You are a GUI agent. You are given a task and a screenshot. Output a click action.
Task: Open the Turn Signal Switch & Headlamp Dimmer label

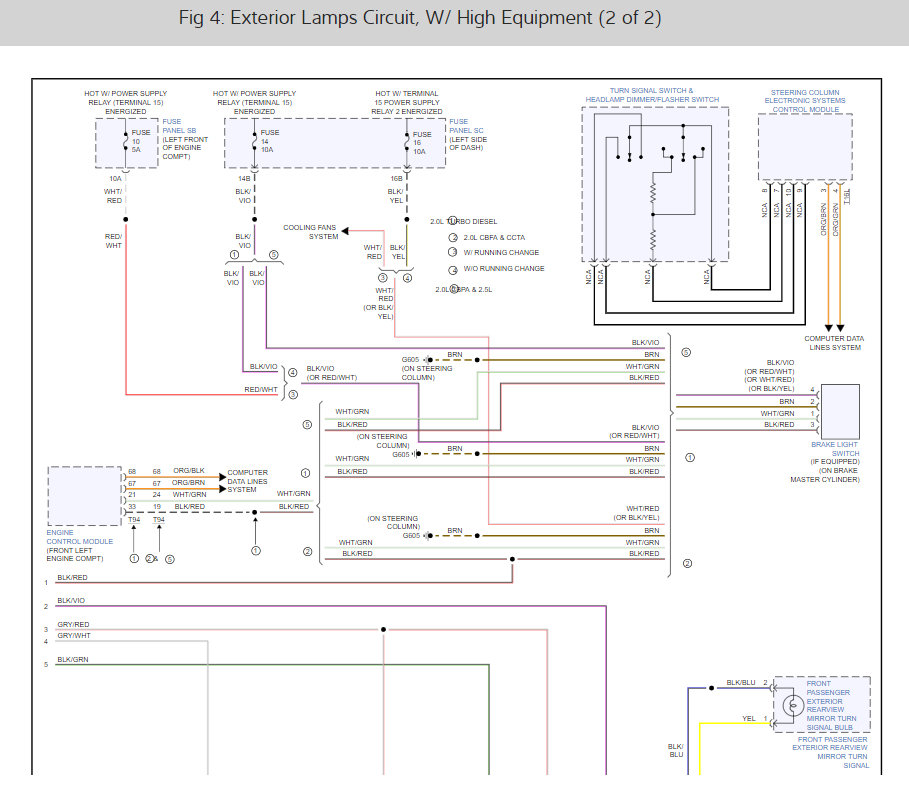[x=654, y=95]
